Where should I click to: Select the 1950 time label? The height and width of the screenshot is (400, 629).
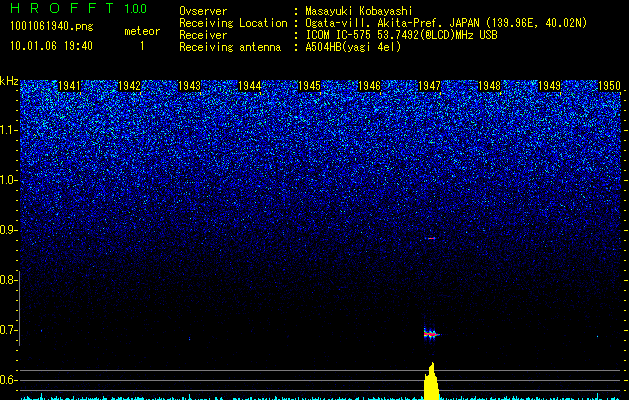tap(609, 86)
